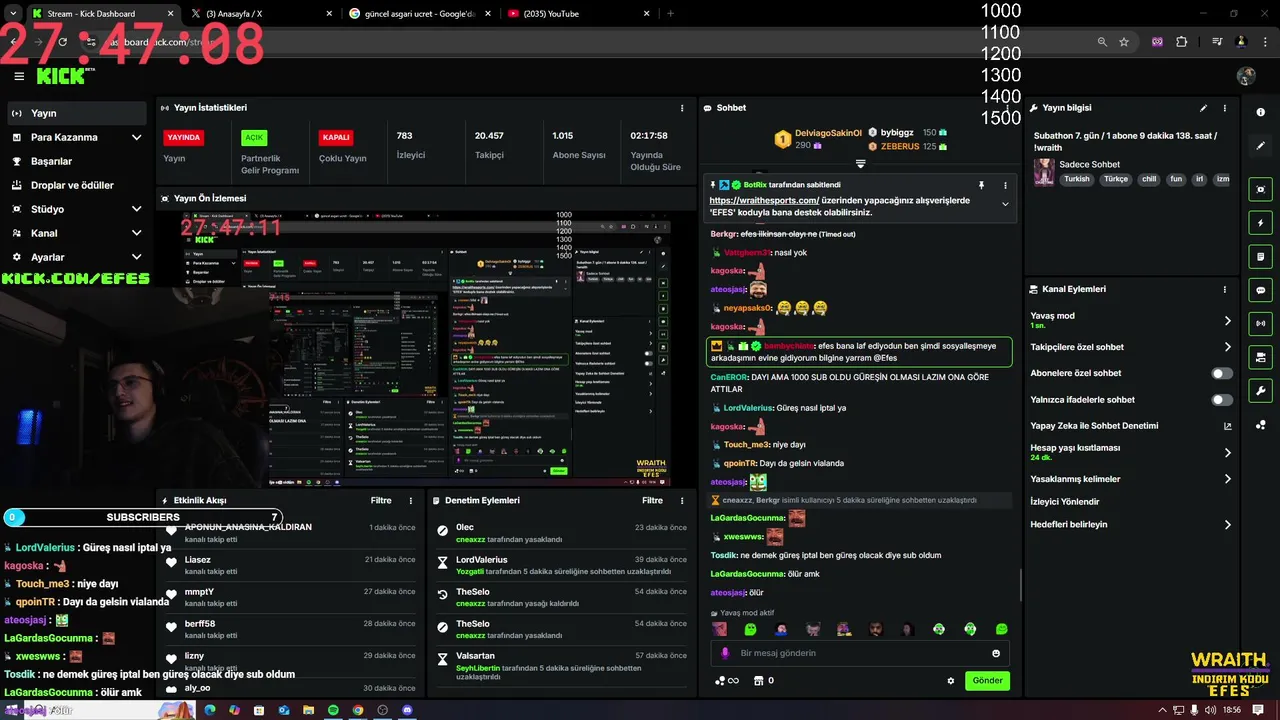Open three-dot menu on the pinned BotRix message

1005,185
